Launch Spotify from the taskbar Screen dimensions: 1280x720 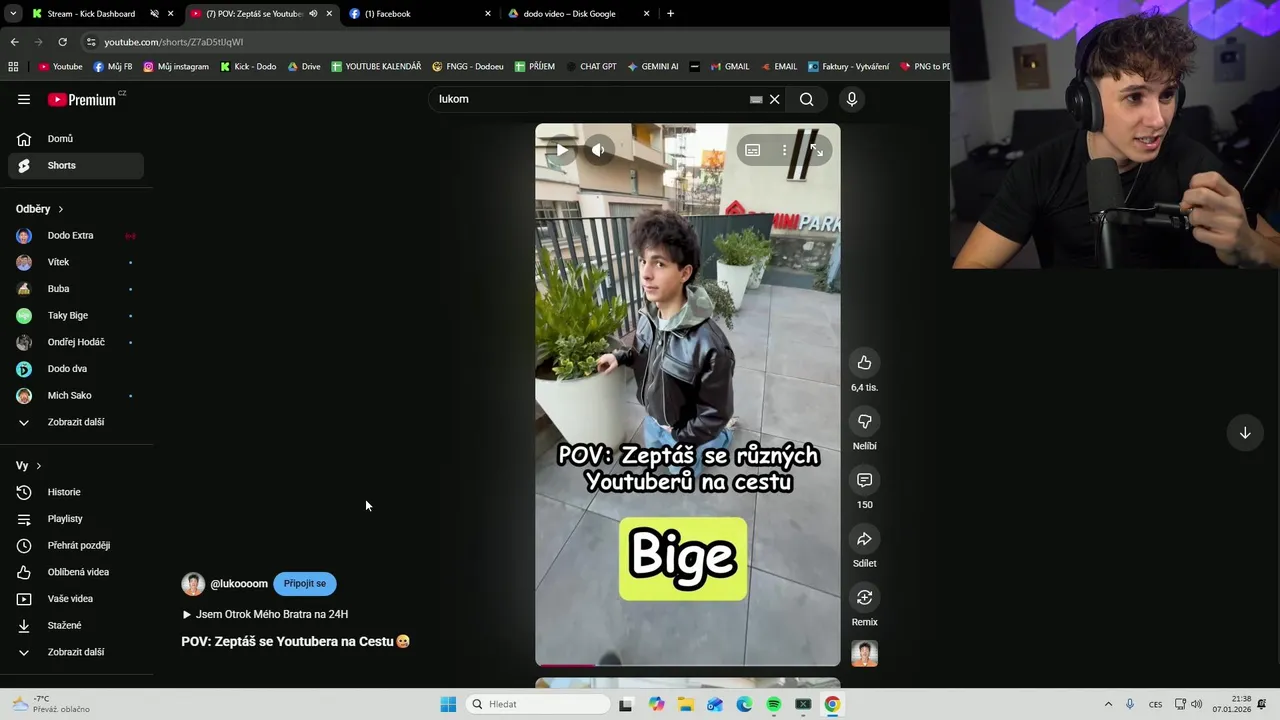(x=773, y=704)
